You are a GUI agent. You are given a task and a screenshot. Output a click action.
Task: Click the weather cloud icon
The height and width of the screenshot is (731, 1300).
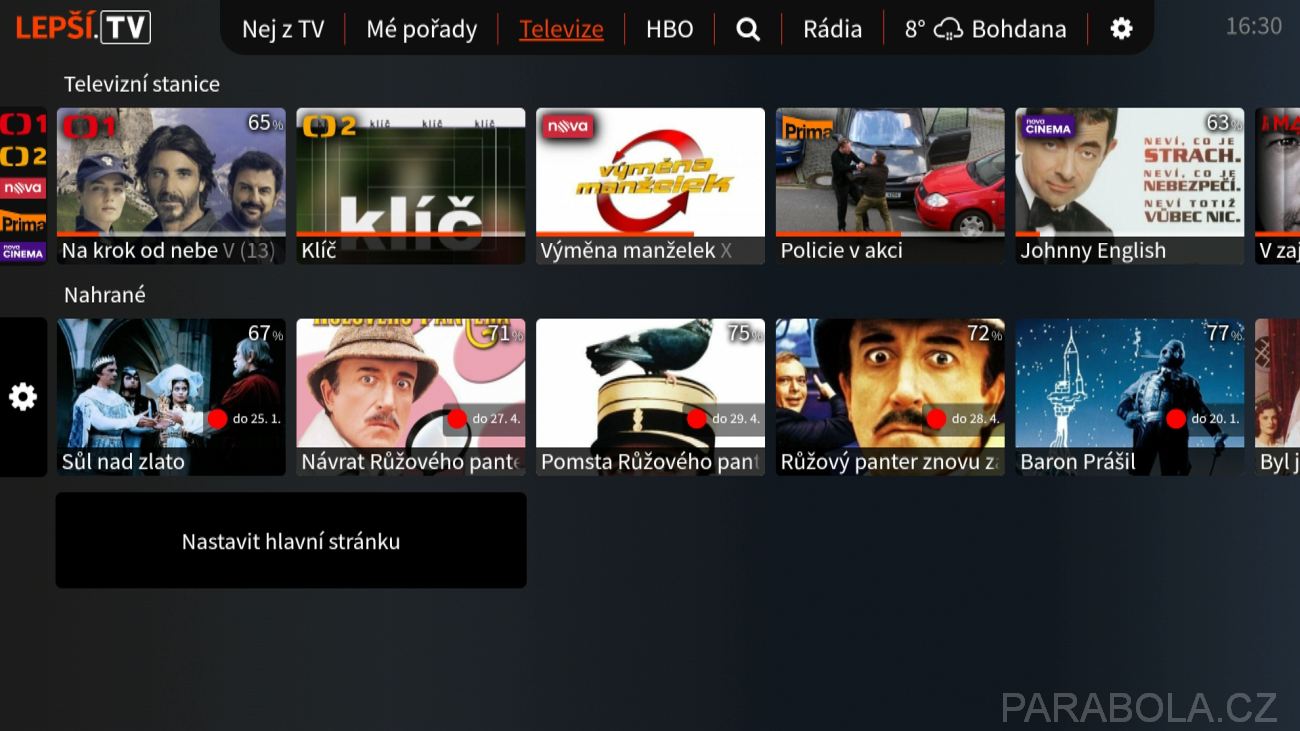(x=948, y=30)
